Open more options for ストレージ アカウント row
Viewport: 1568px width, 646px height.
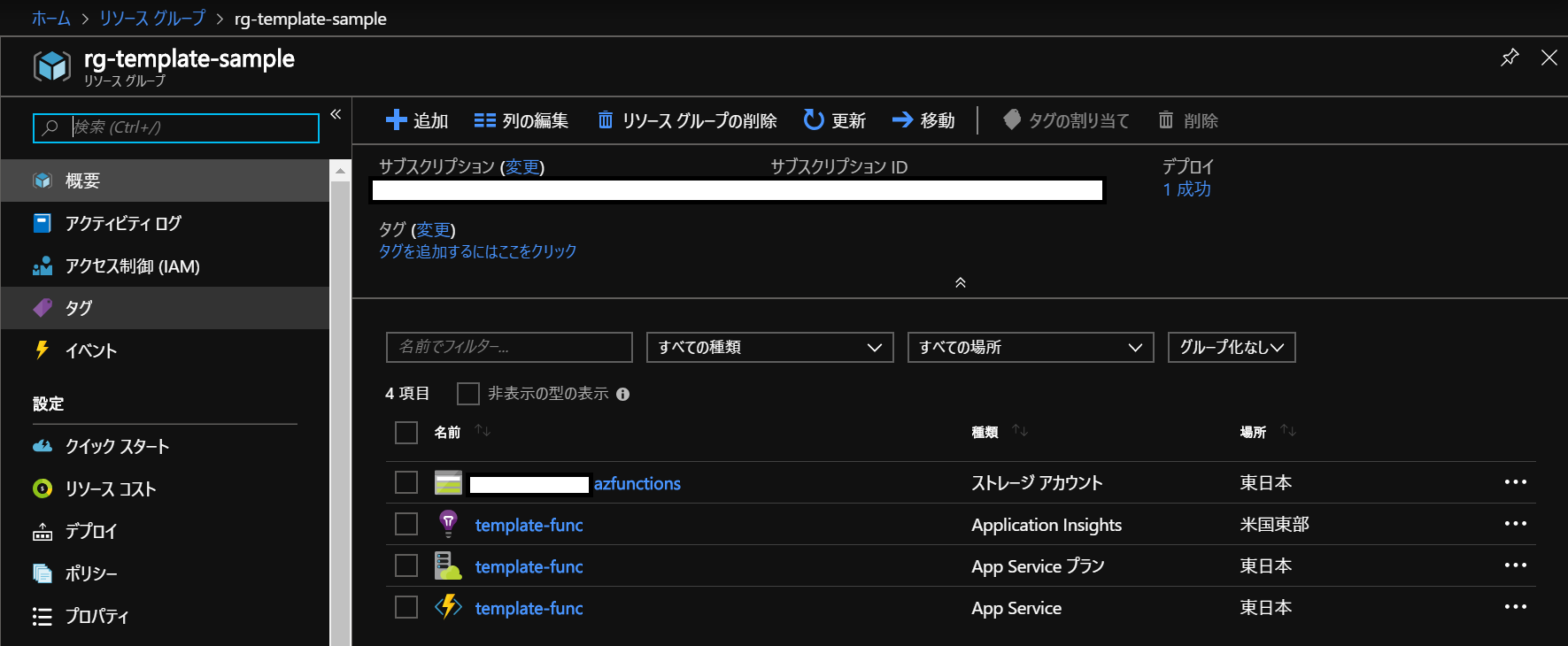[1516, 482]
